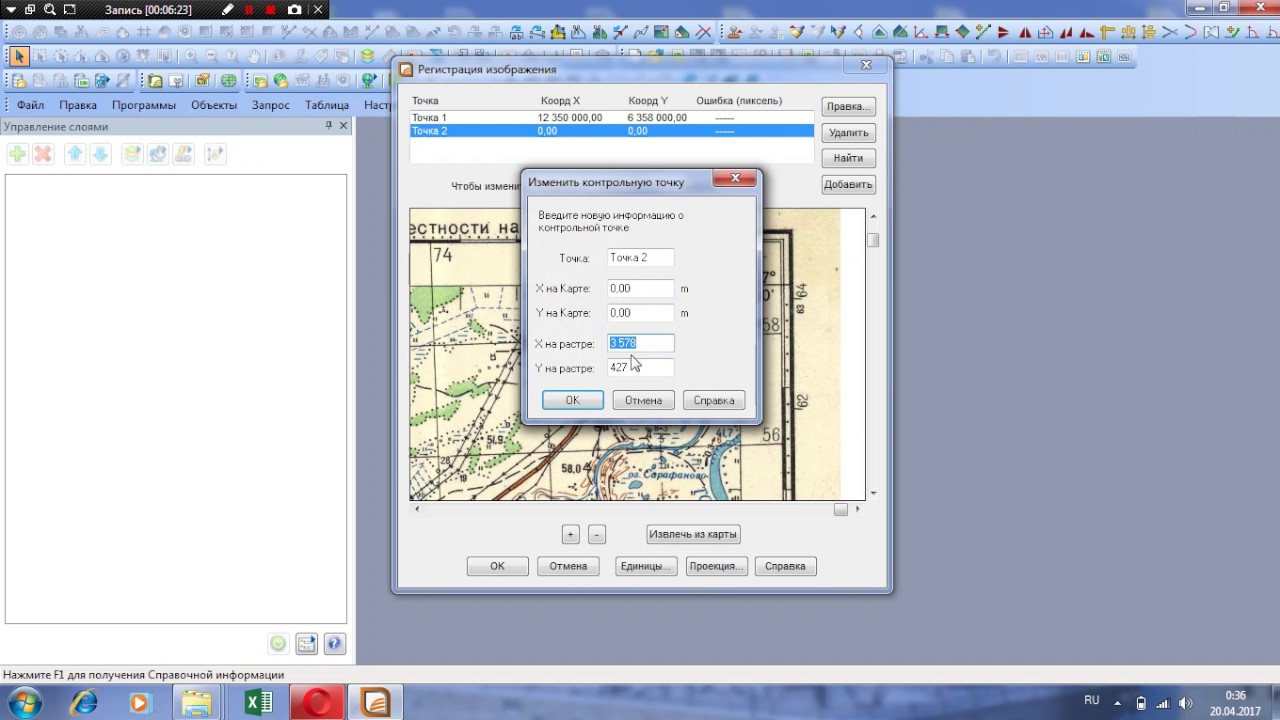This screenshot has width=1280, height=720.
Task: Click the raster map preview image
Action: point(637,354)
